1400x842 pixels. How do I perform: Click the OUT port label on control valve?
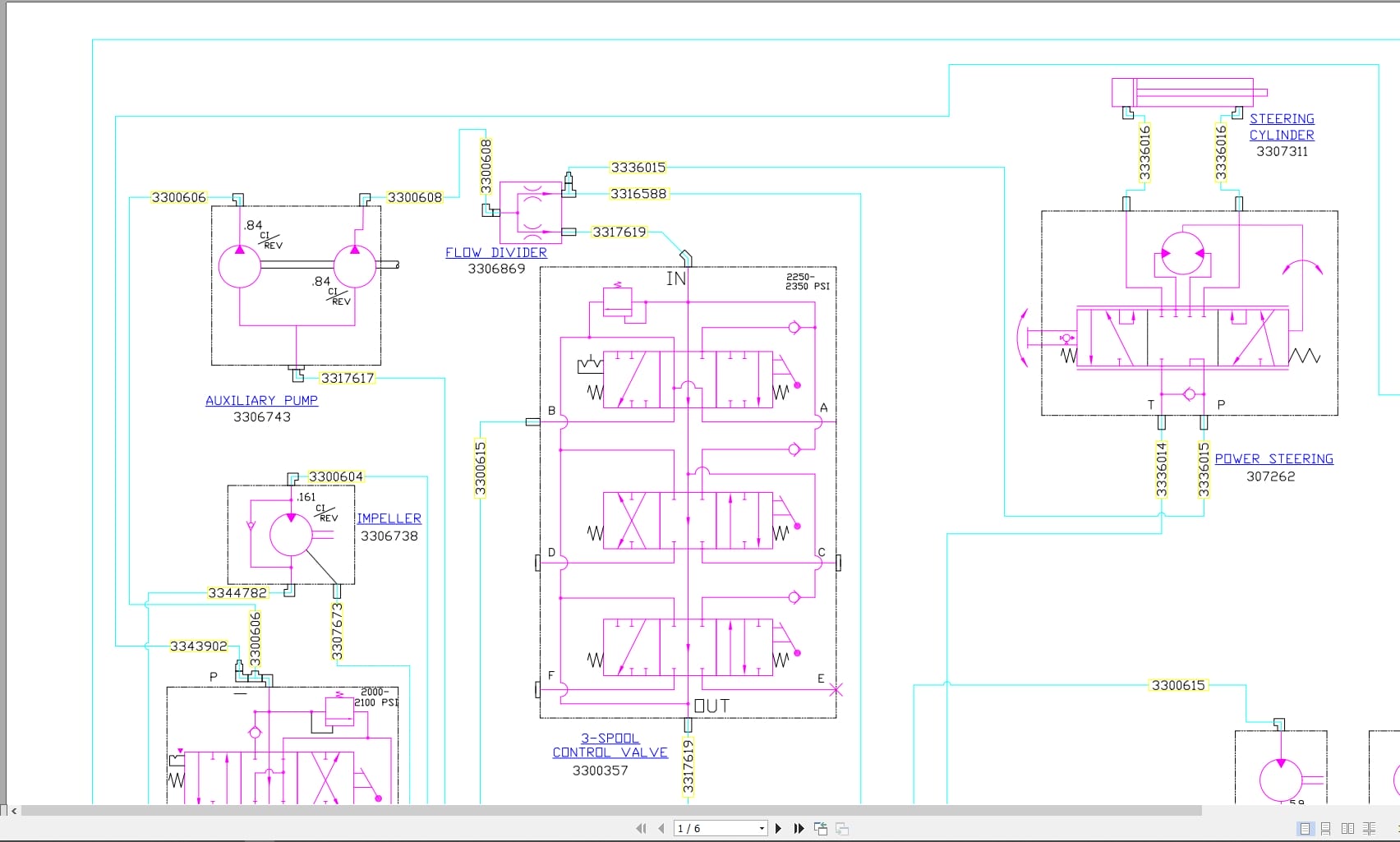pos(712,706)
